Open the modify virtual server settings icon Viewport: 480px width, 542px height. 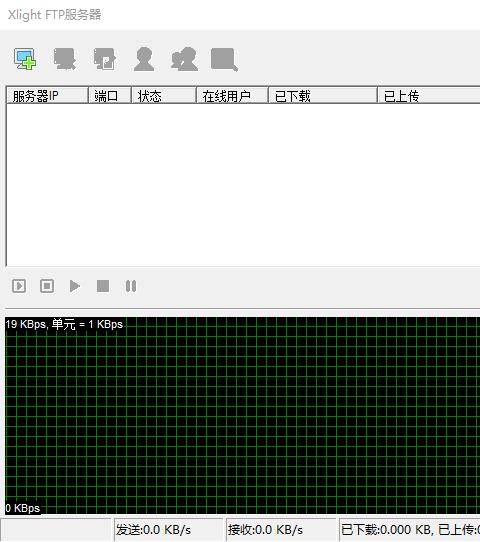pos(105,59)
